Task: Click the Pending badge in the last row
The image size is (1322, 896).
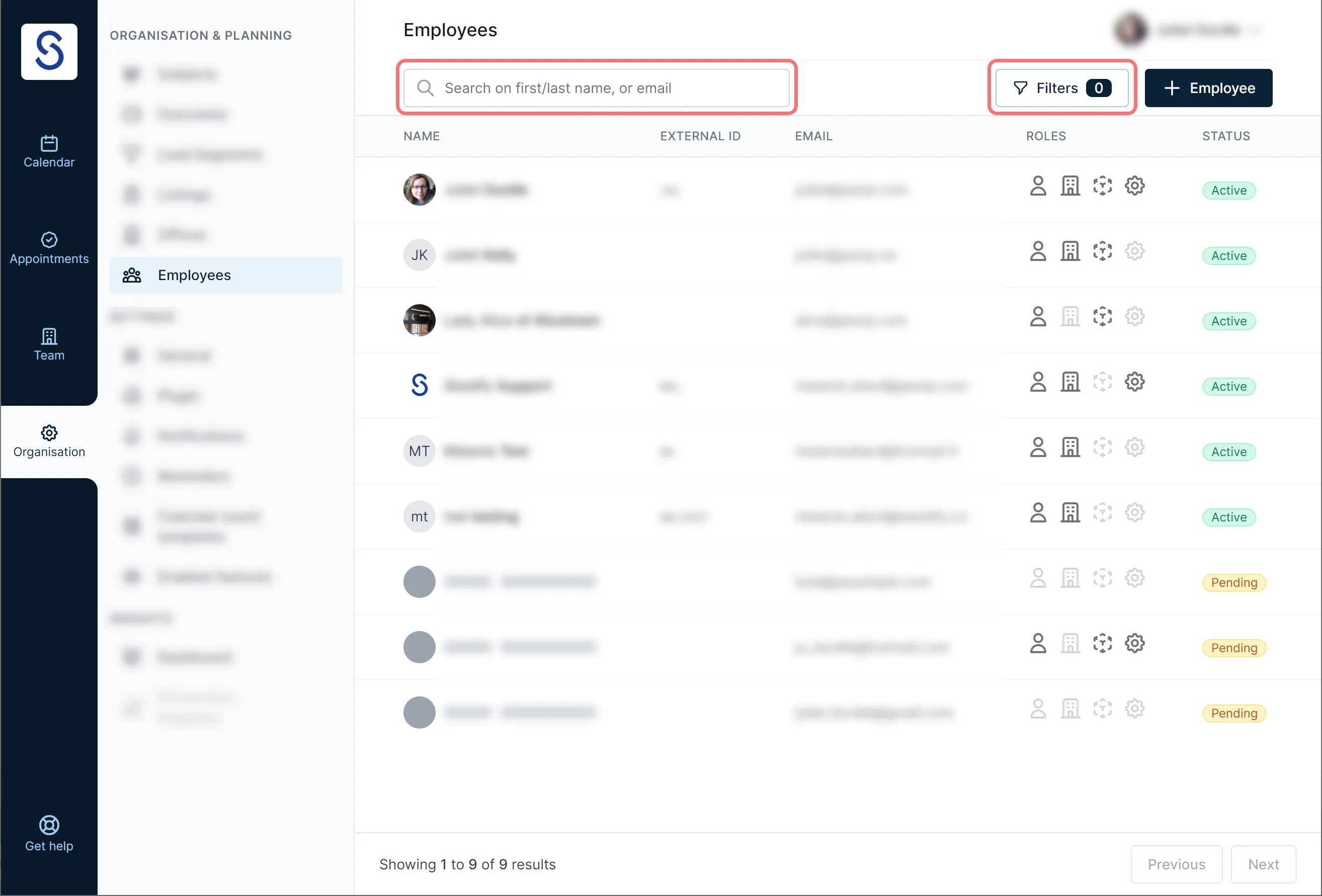Action: point(1234,713)
